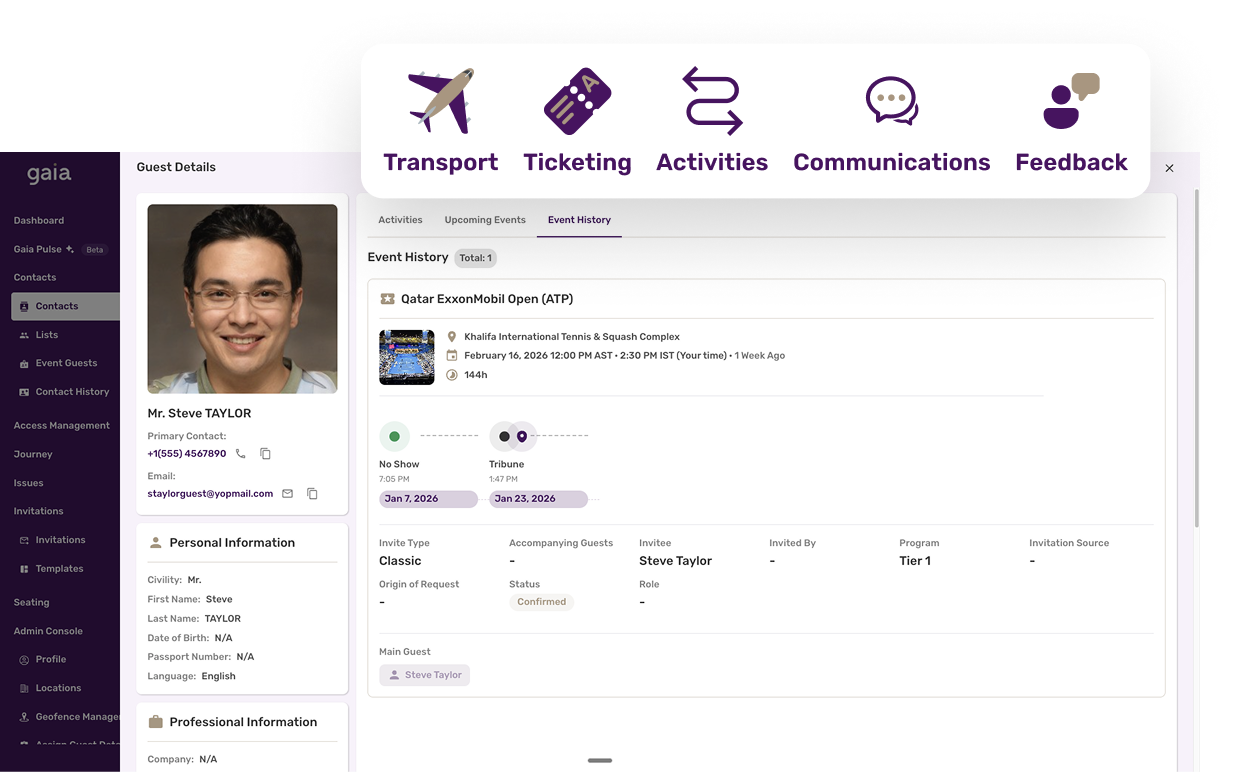The width and height of the screenshot is (1233, 772).
Task: Click the Qatar ExxonMobil Open event thumbnail
Action: tap(407, 357)
